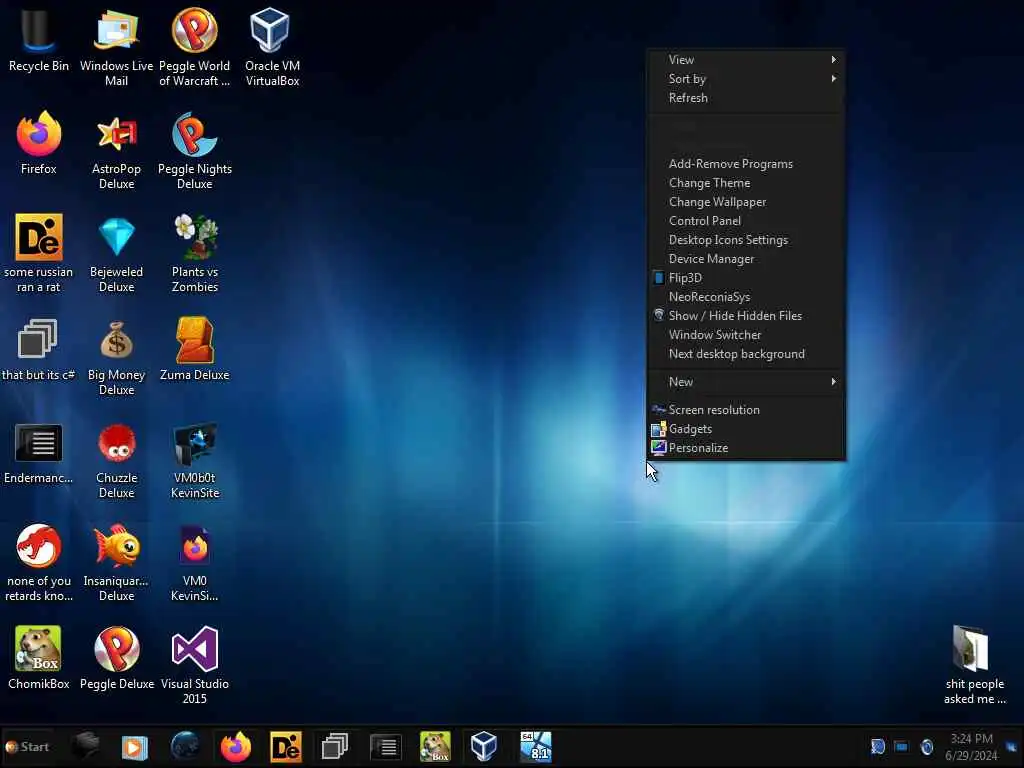Choose Change Wallpaper in context menu

click(x=746, y=202)
